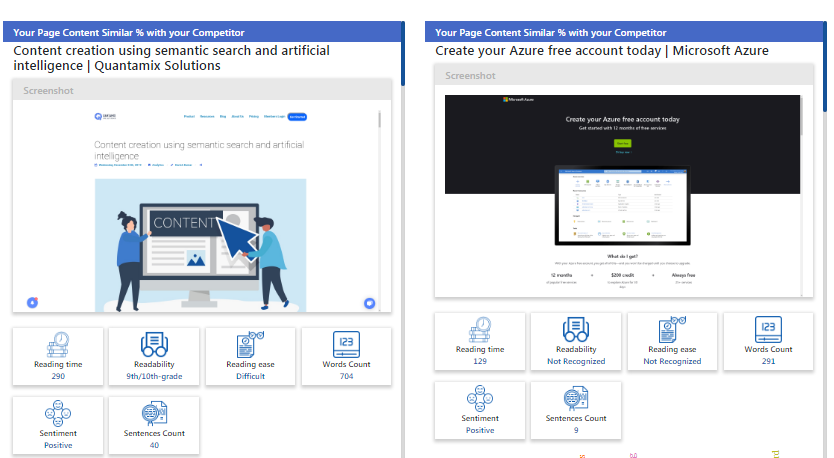
Task: Click the Quantamix Reading ease document icon
Action: pyautogui.click(x=250, y=345)
